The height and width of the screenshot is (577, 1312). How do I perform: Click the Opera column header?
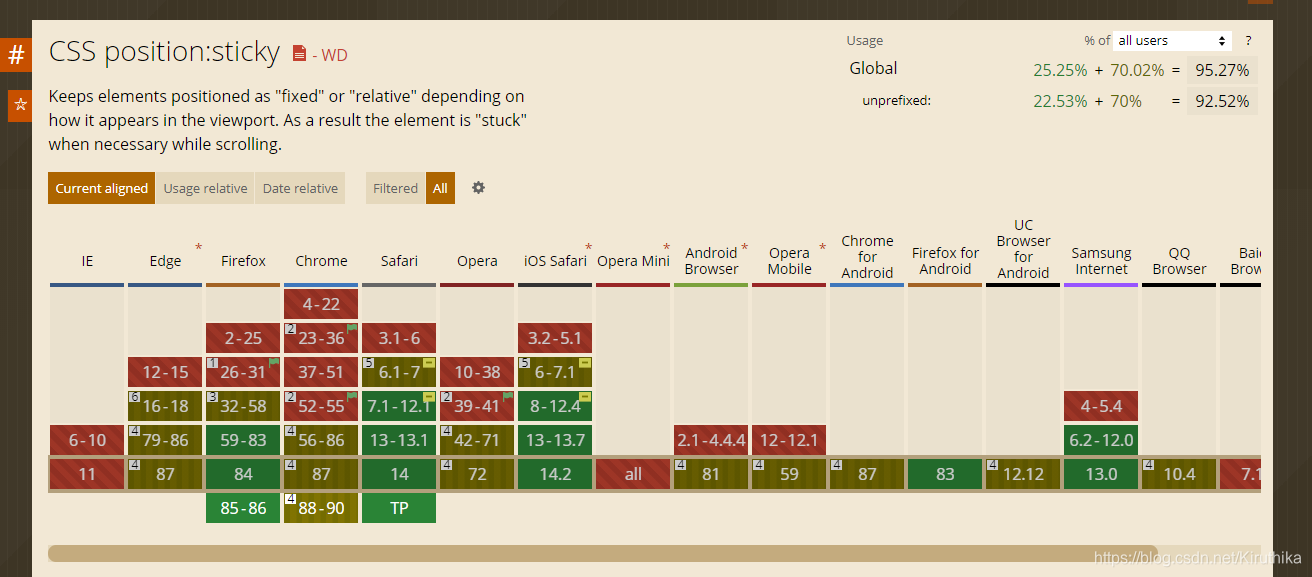[477, 261]
